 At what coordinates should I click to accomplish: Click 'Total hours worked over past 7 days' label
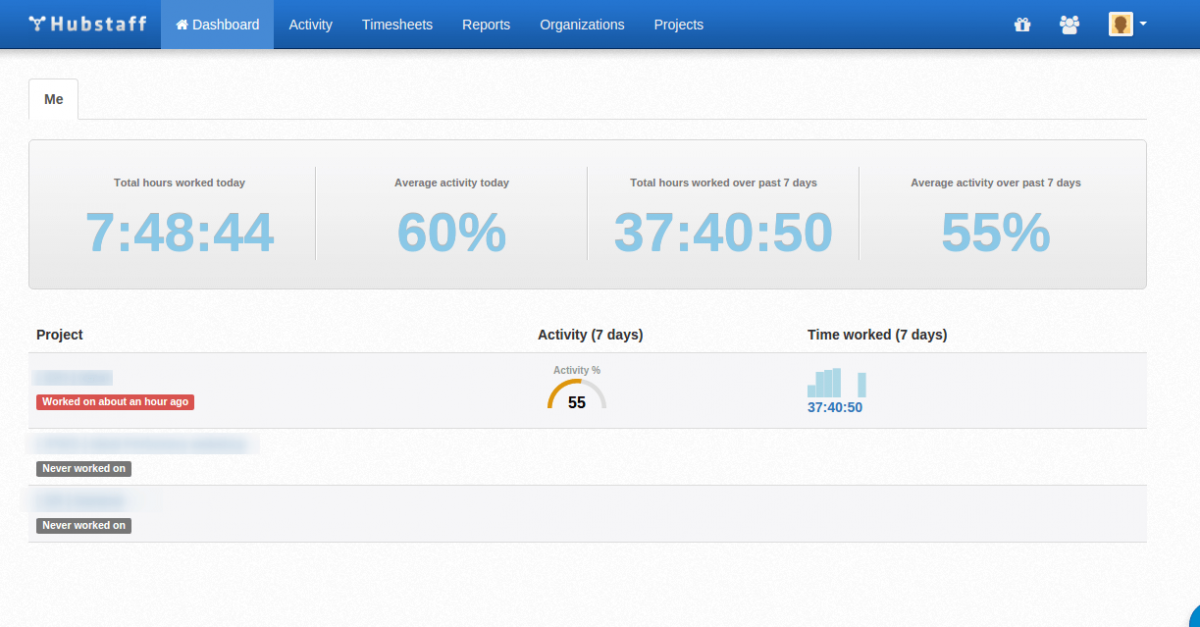tap(724, 183)
